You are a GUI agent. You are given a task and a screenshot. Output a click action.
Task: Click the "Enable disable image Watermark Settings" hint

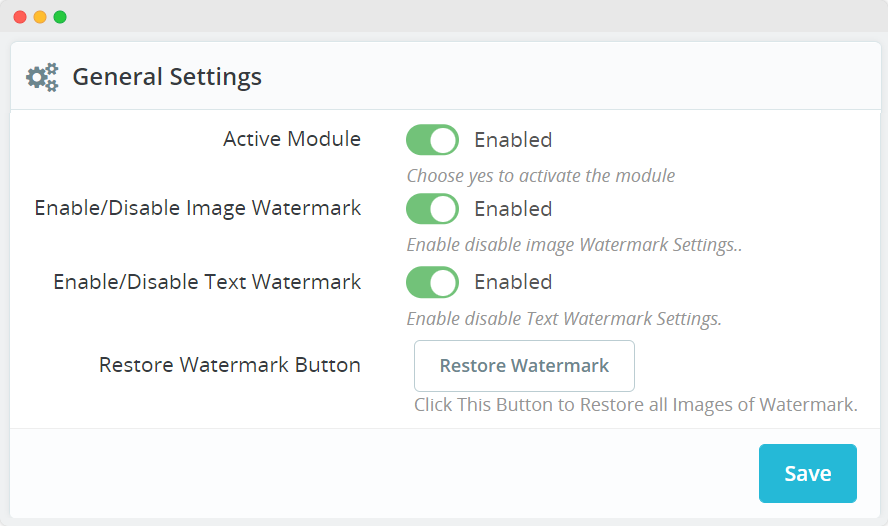pyautogui.click(x=574, y=245)
